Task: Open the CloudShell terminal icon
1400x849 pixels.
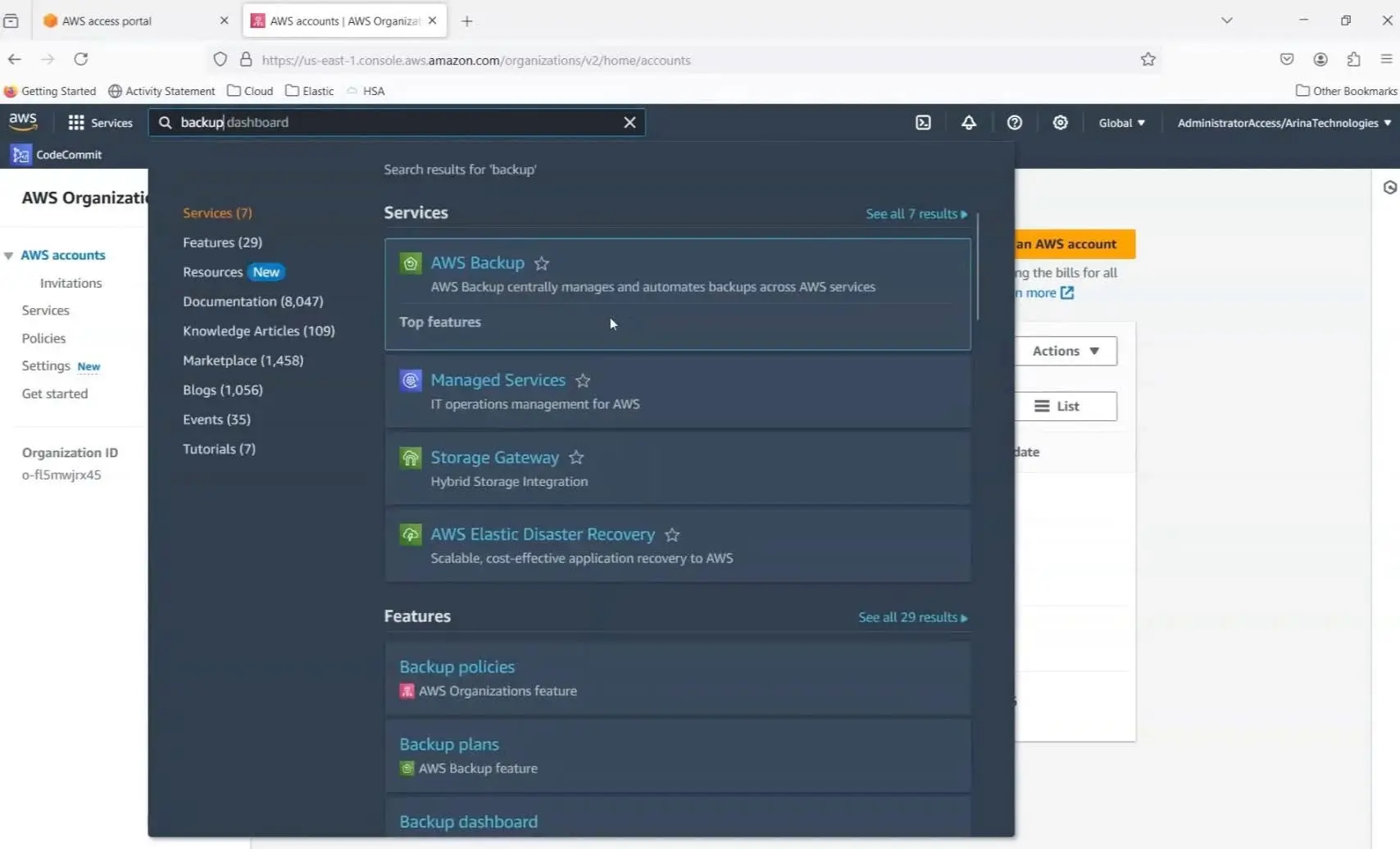Action: [x=923, y=123]
